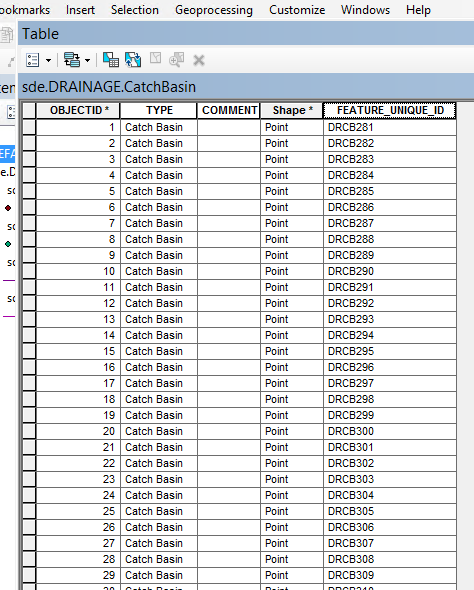Viewport: 474px width, 590px height.
Task: Open the Insert menu
Action: 80,10
